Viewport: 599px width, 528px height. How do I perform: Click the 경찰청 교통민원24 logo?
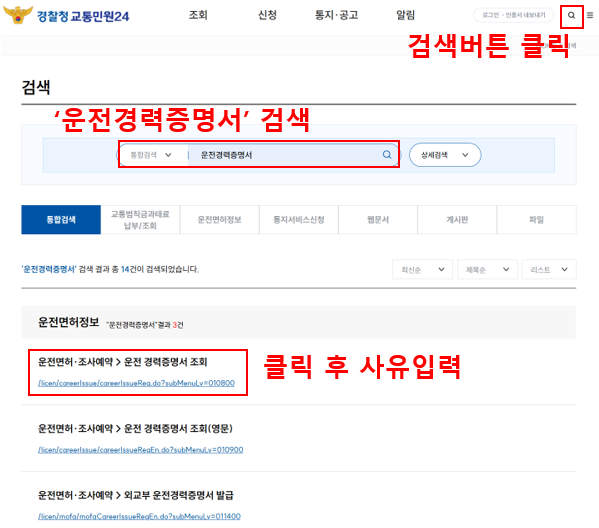[x=66, y=15]
